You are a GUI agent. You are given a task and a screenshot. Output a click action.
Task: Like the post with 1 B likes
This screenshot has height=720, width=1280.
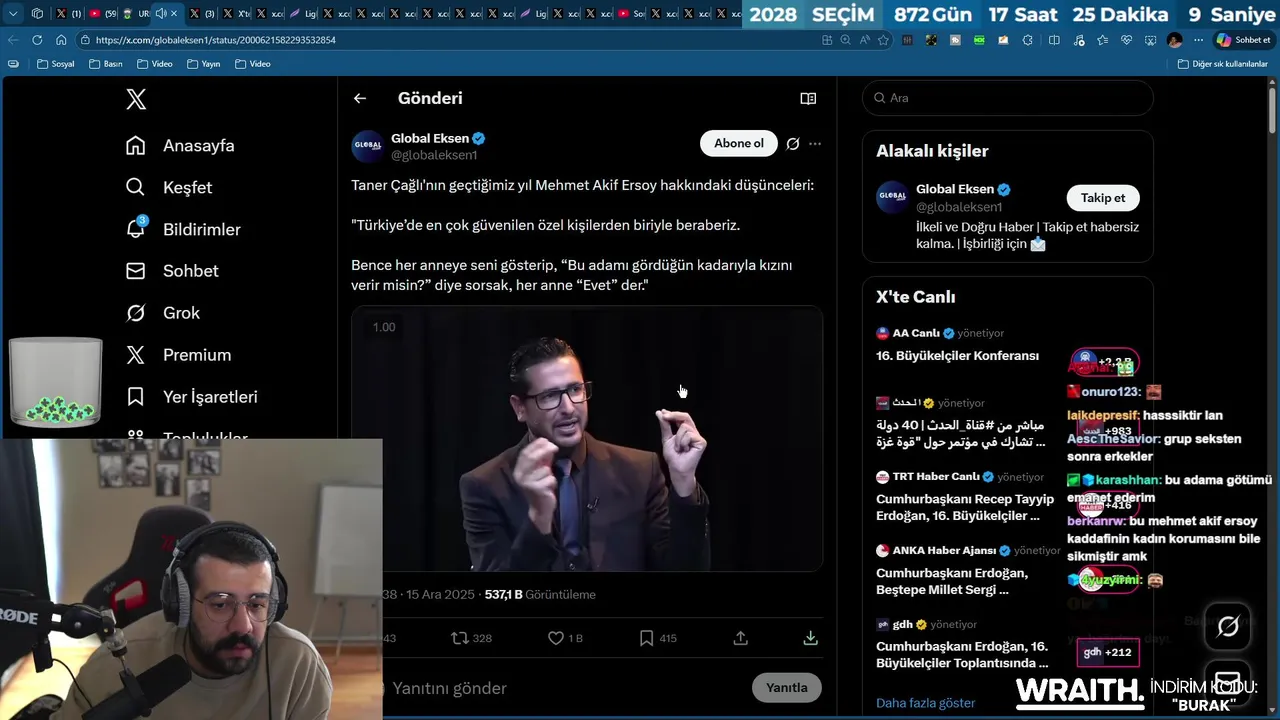coord(565,638)
